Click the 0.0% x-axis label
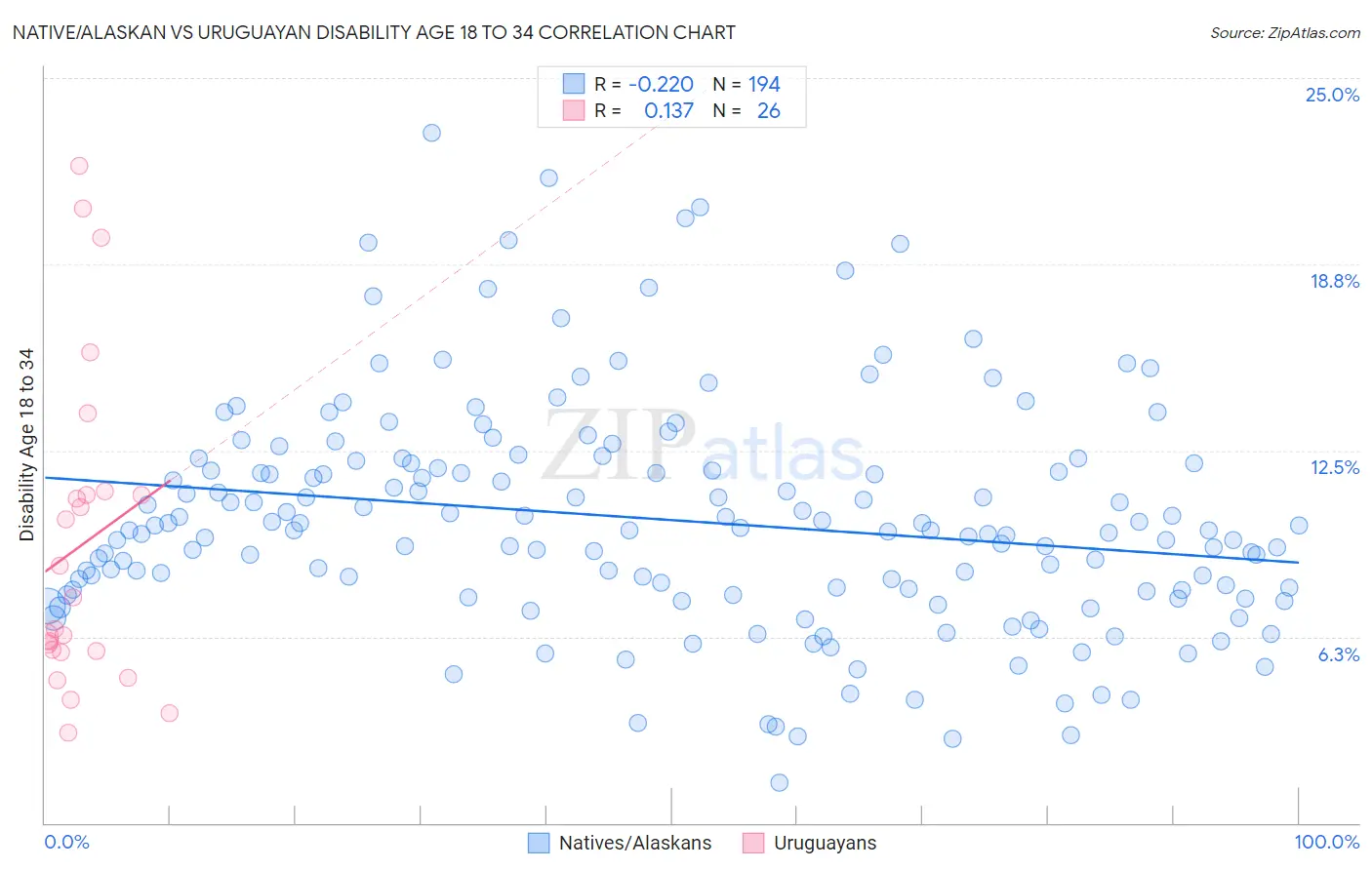The image size is (1372, 870). click(66, 842)
